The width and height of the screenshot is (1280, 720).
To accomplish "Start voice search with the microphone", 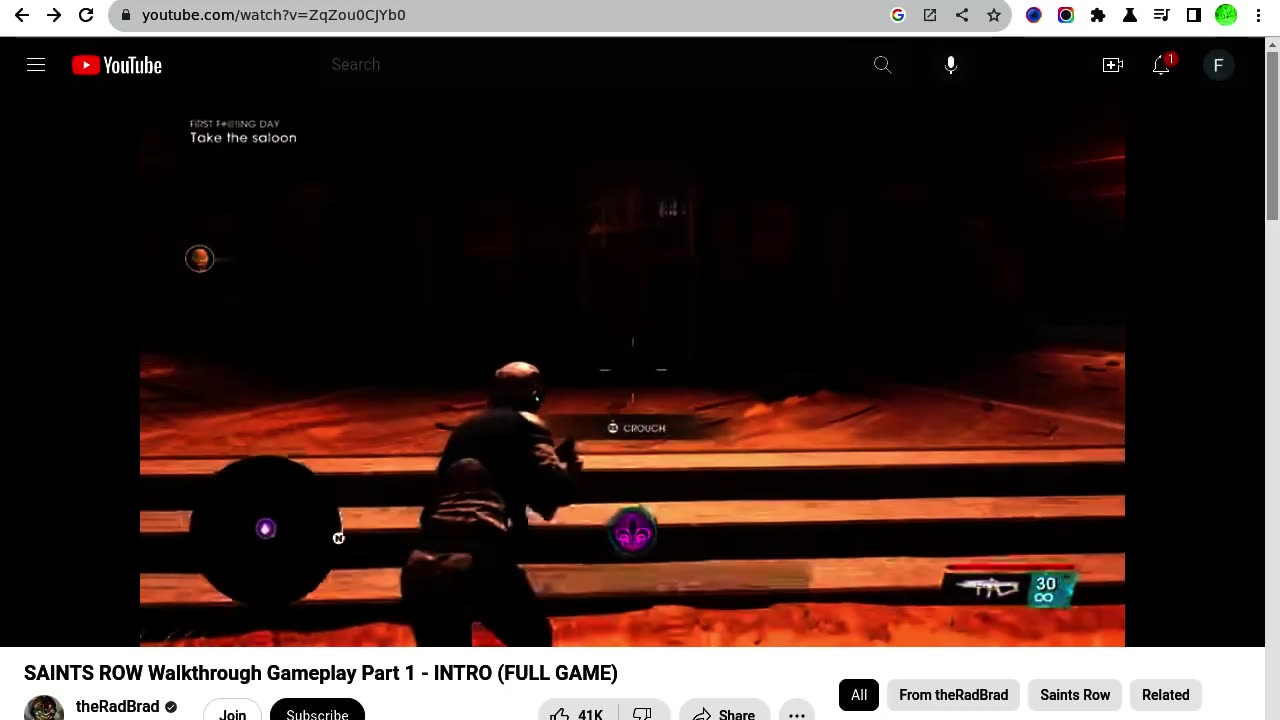I will (951, 65).
